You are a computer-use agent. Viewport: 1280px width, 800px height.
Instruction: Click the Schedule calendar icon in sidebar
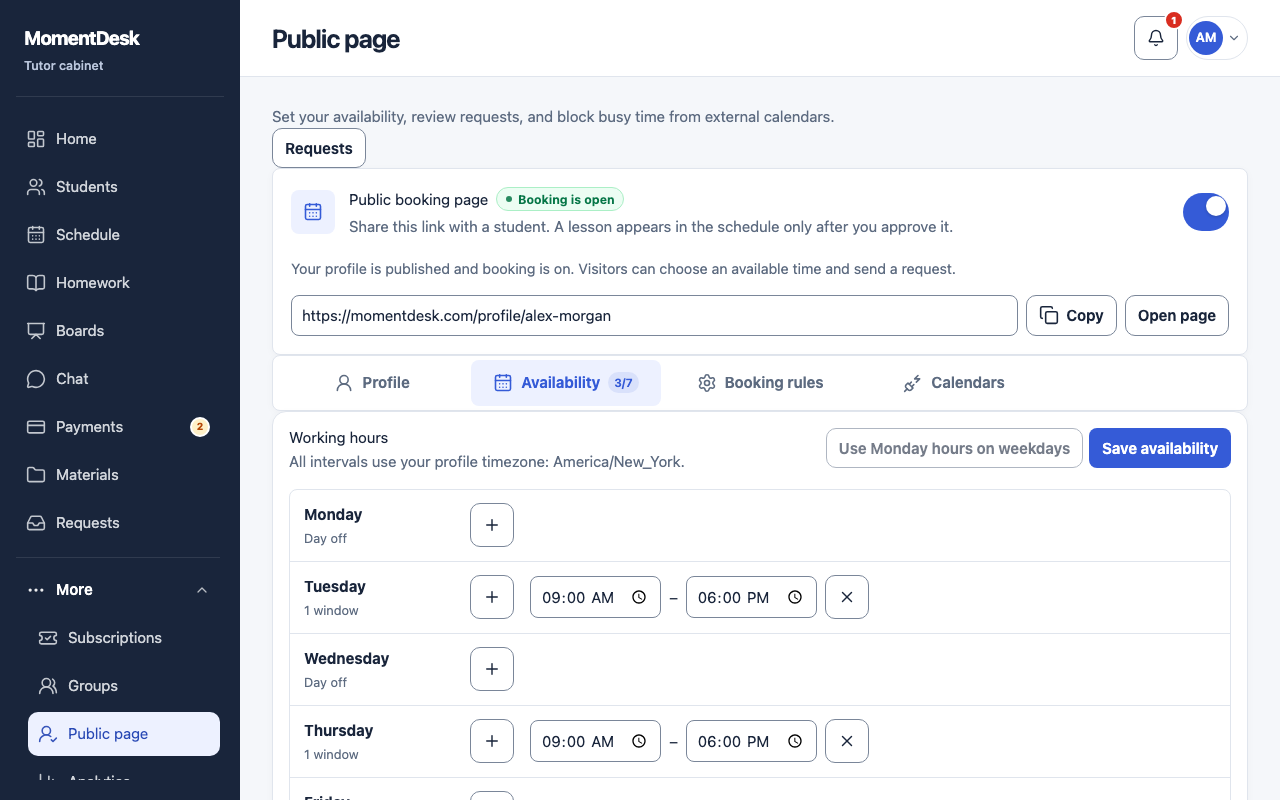(x=36, y=235)
